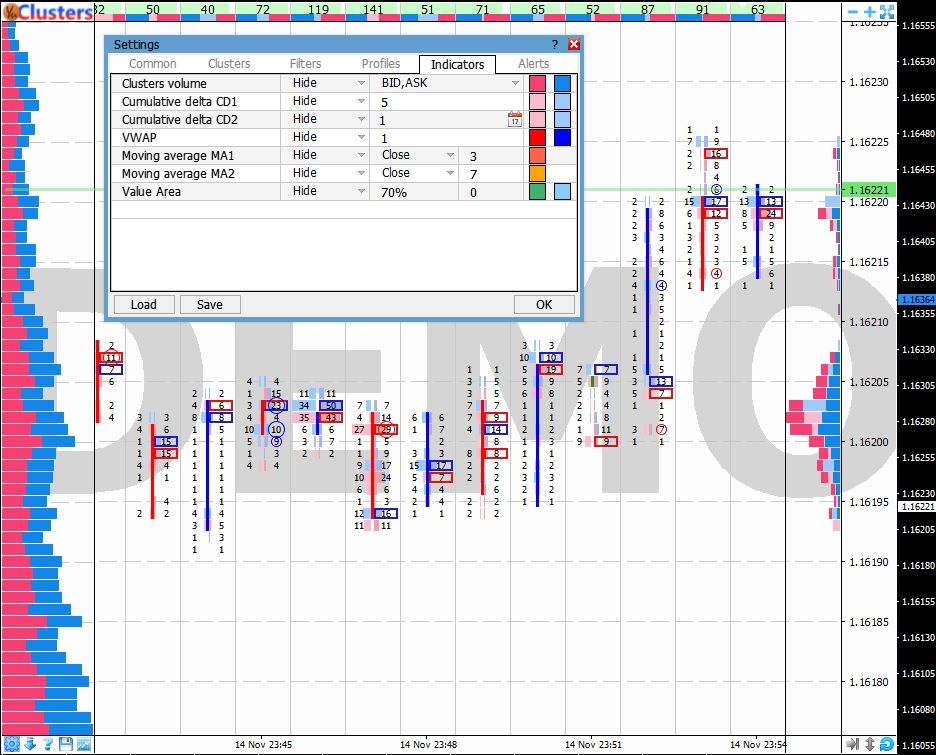Switch to the Alerts tab
The image size is (936, 755).
coord(533,64)
